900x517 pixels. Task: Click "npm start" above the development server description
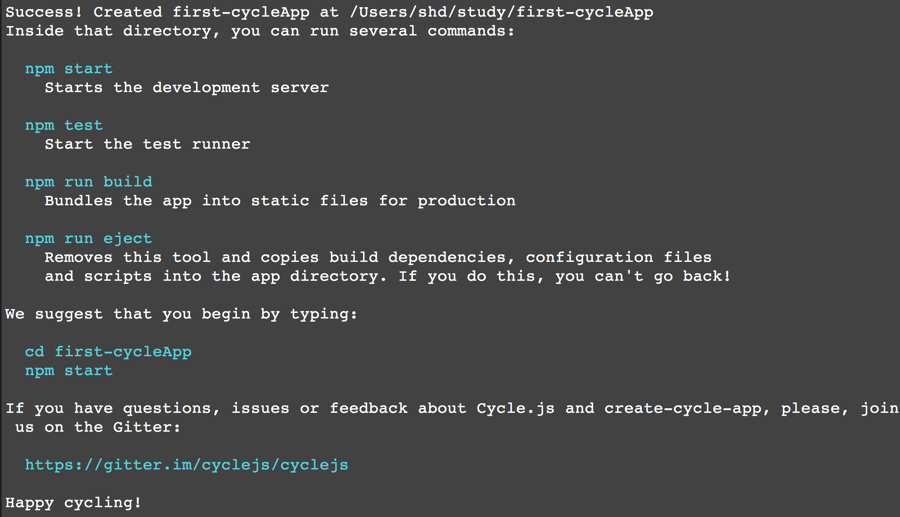coord(68,69)
